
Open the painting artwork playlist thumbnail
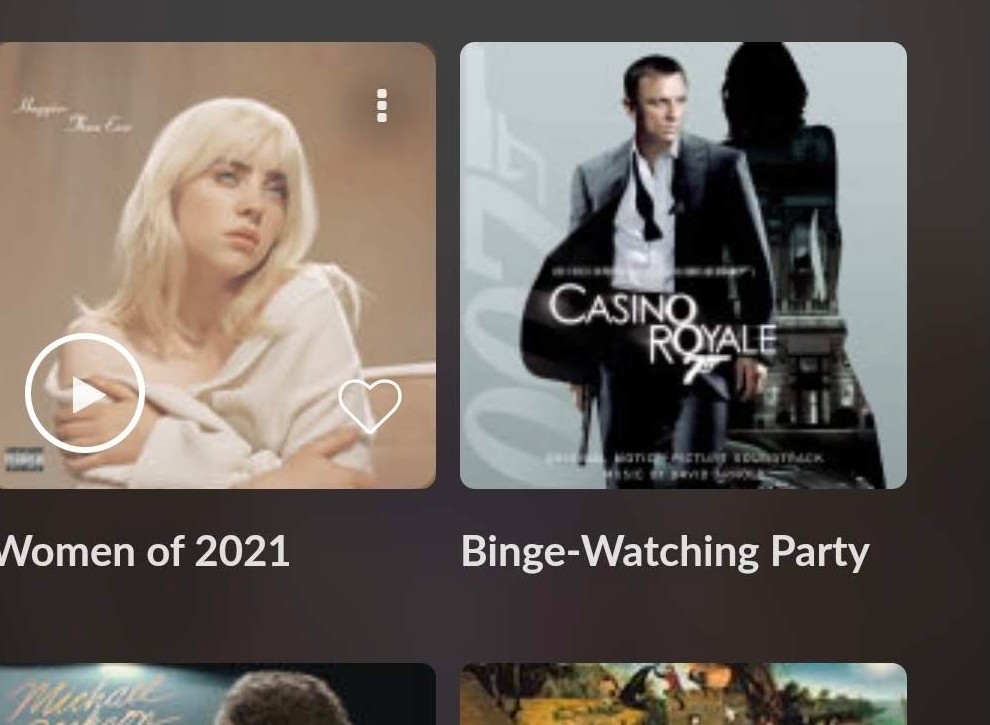(x=683, y=694)
